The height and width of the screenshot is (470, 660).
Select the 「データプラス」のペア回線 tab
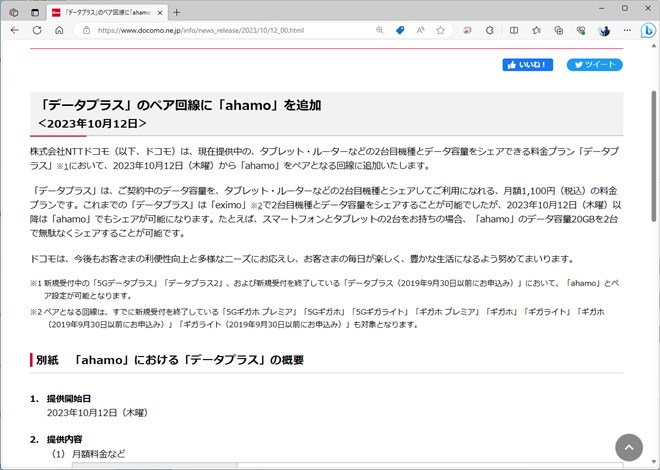tap(107, 13)
